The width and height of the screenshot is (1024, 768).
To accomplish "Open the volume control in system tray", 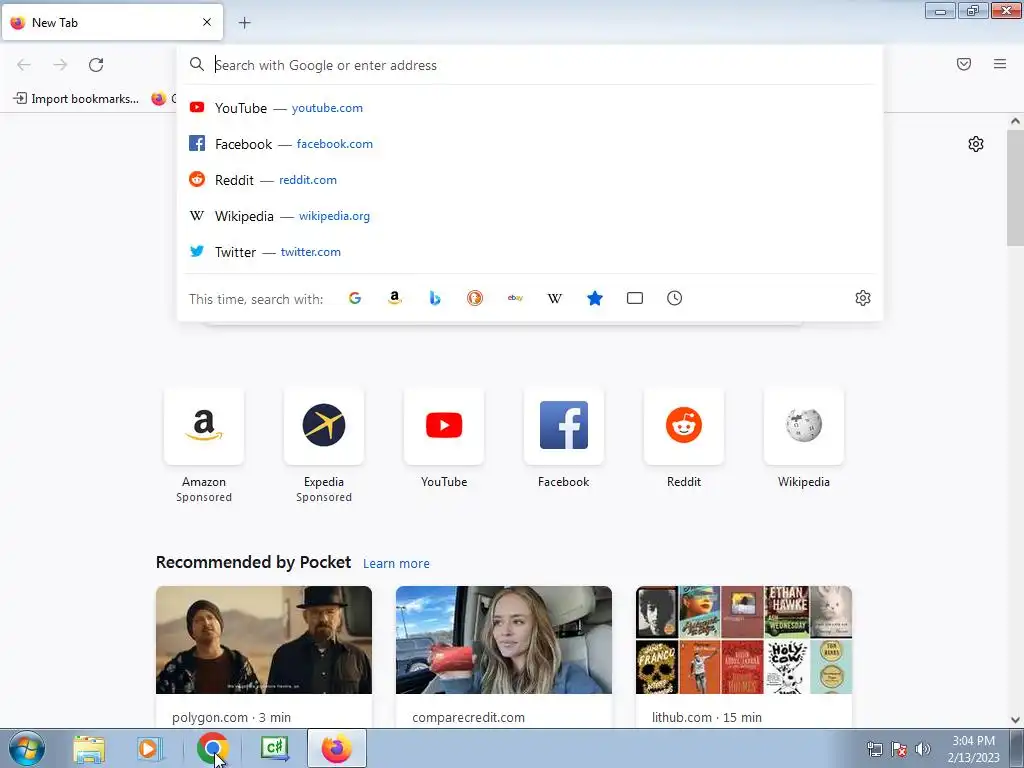I will [x=923, y=749].
